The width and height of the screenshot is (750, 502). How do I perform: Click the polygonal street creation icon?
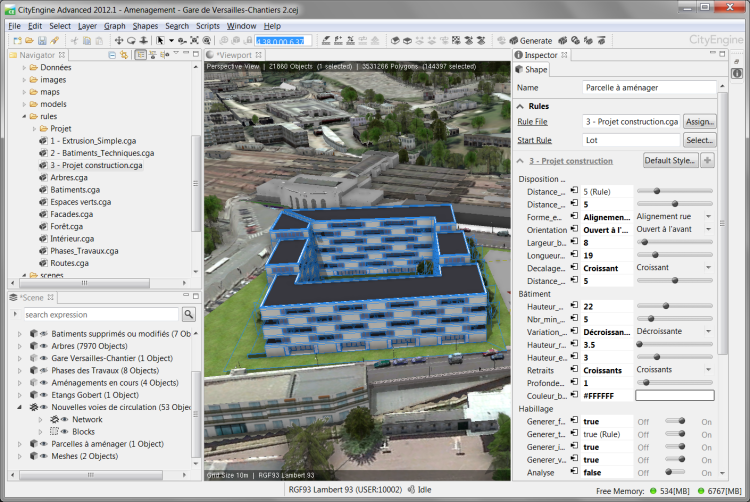(326, 41)
